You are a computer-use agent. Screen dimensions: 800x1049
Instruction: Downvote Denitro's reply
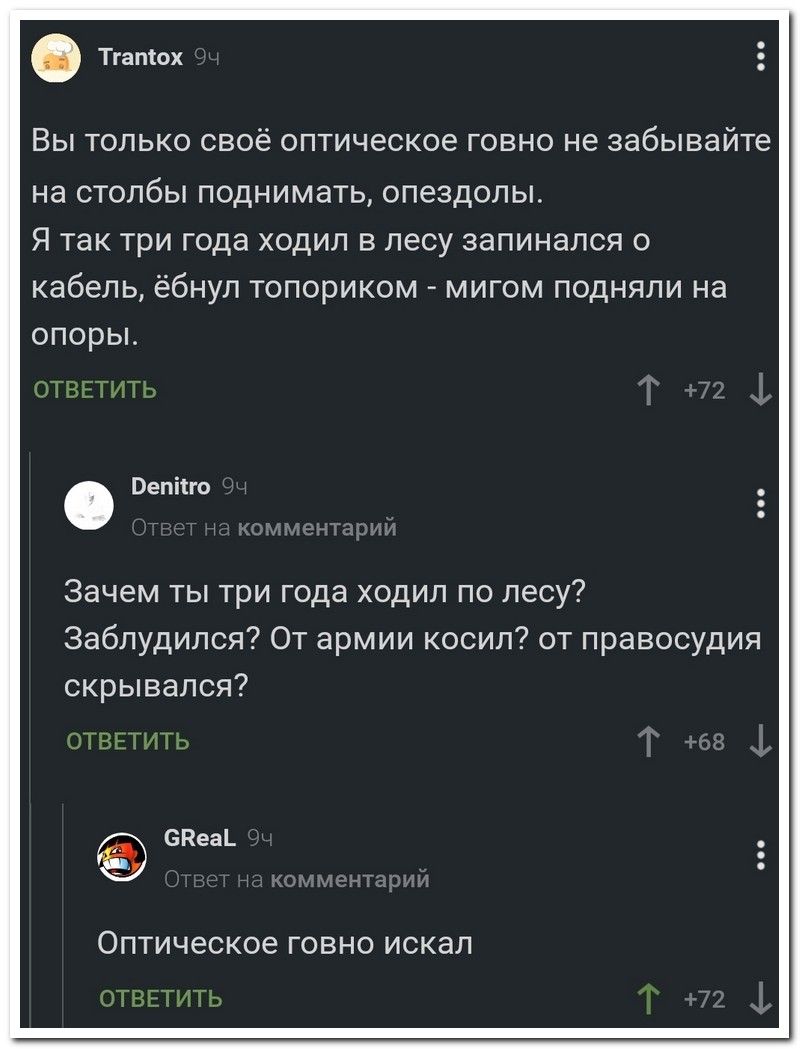tap(763, 741)
